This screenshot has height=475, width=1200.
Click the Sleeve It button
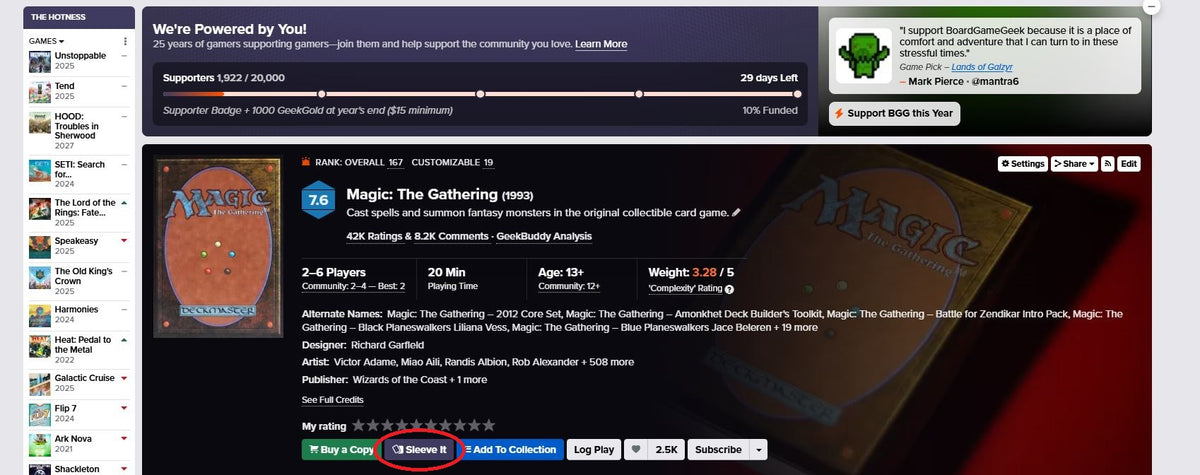pyautogui.click(x=420, y=450)
